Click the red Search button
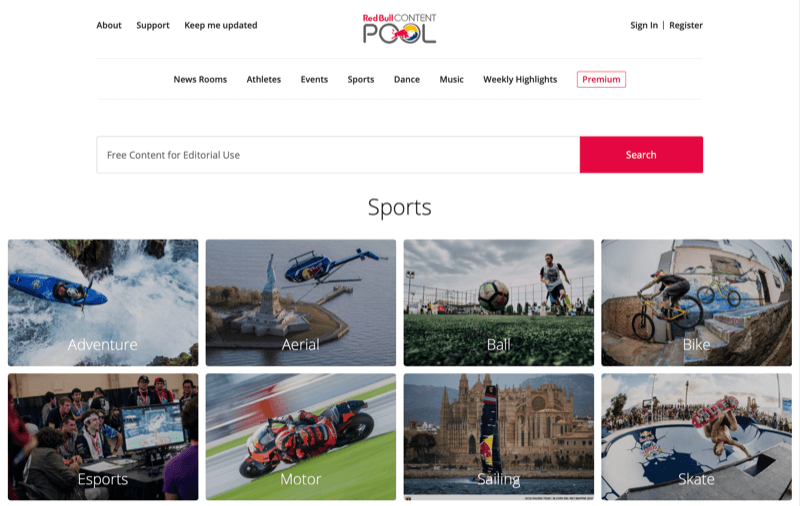The image size is (800, 506). (641, 155)
